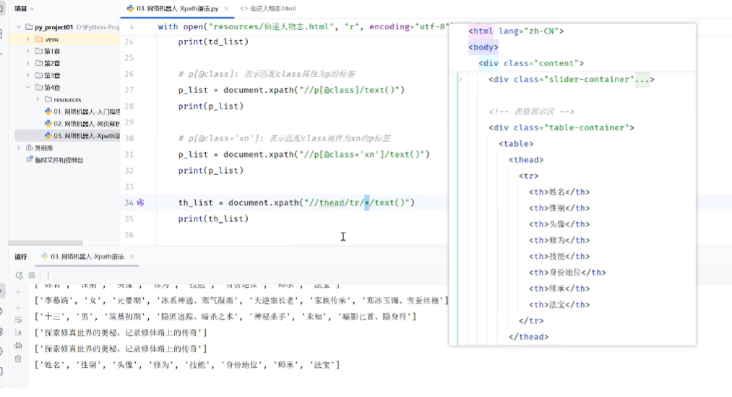Viewport: 732px width, 397px height.
Task: Click the up arrow in the console gutter
Action: [x=18, y=293]
